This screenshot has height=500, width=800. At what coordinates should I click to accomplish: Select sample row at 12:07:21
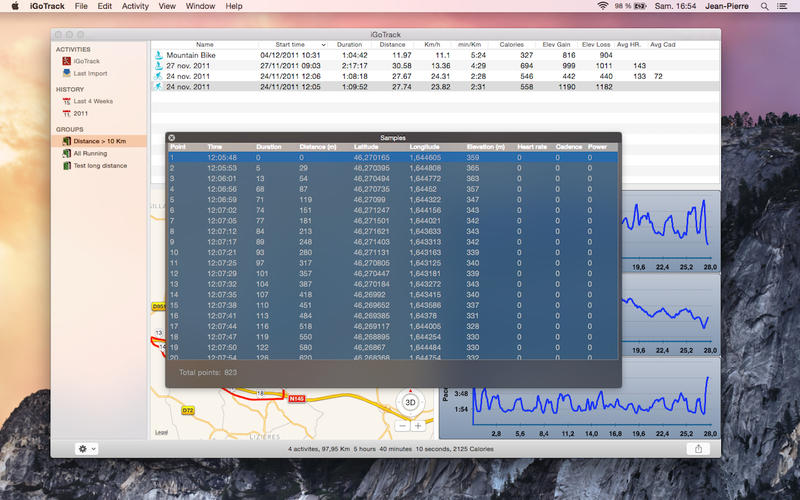pos(393,253)
